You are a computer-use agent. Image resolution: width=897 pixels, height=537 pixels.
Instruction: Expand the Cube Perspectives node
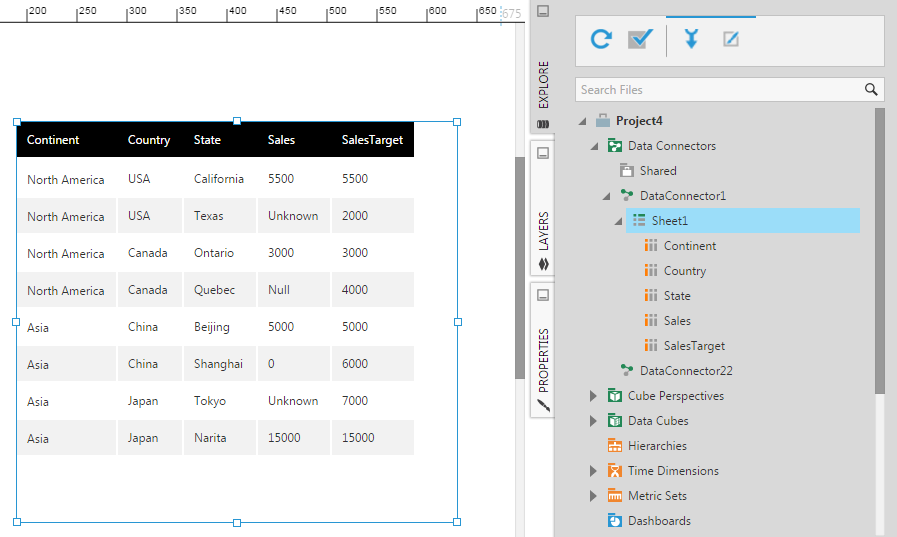pyautogui.click(x=594, y=396)
